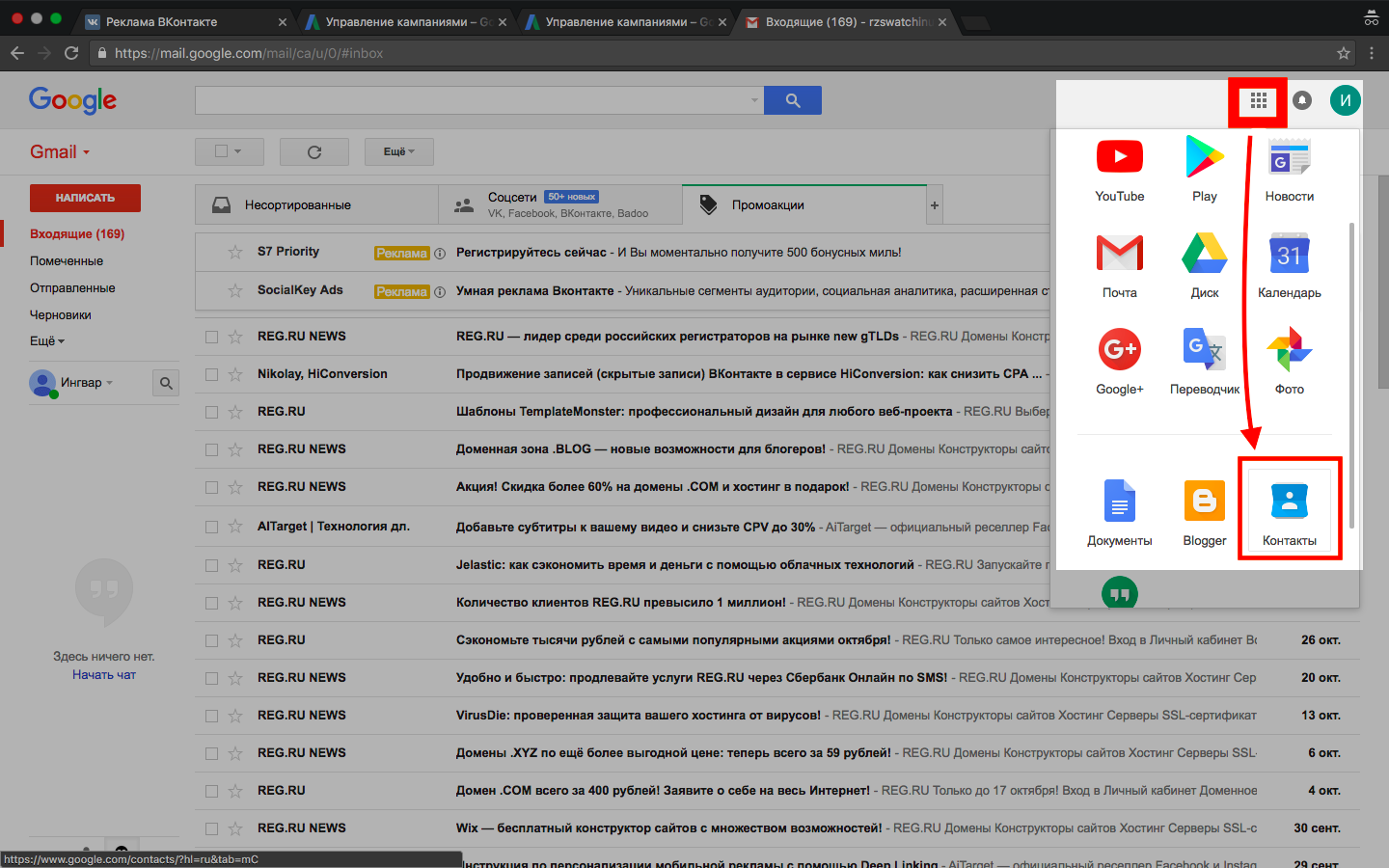Open the Hangouts icon at panel bottom

1119,592
